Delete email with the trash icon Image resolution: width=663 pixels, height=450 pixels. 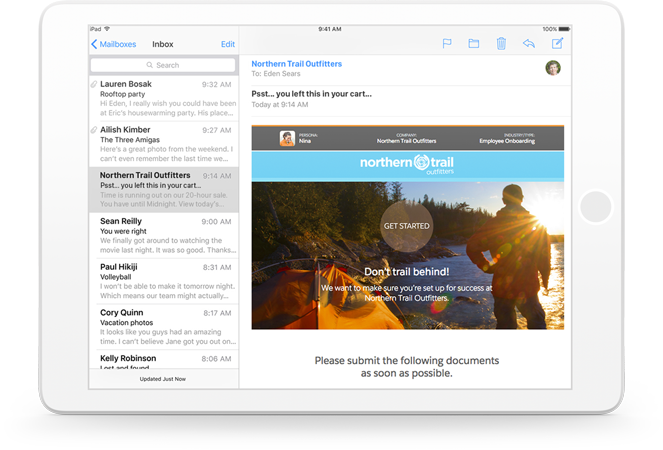coord(501,44)
